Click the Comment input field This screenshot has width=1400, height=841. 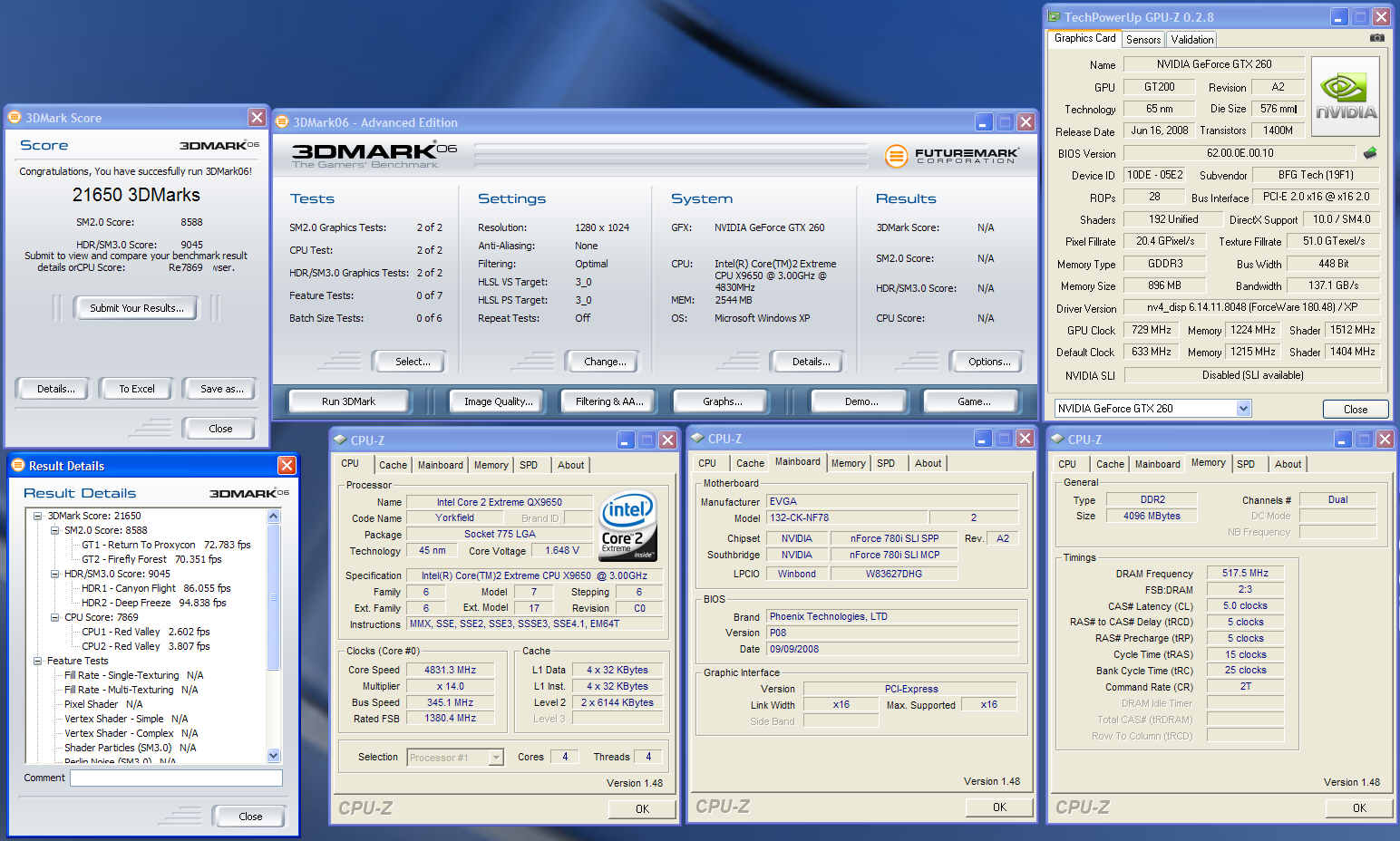pyautogui.click(x=176, y=778)
